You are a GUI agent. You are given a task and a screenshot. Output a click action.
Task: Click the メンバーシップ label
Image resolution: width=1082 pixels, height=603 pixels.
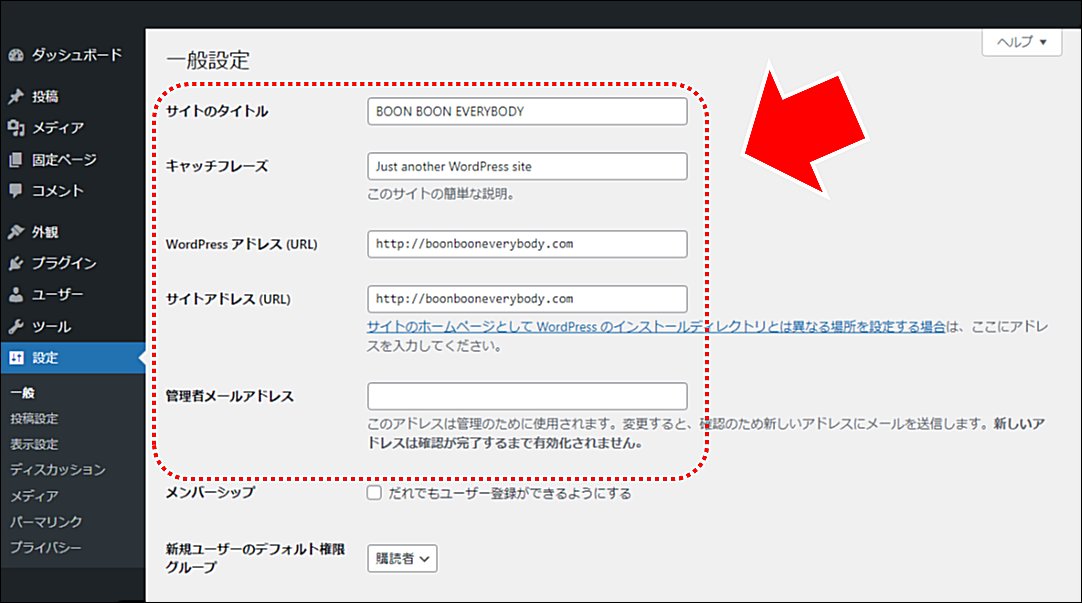click(x=210, y=493)
